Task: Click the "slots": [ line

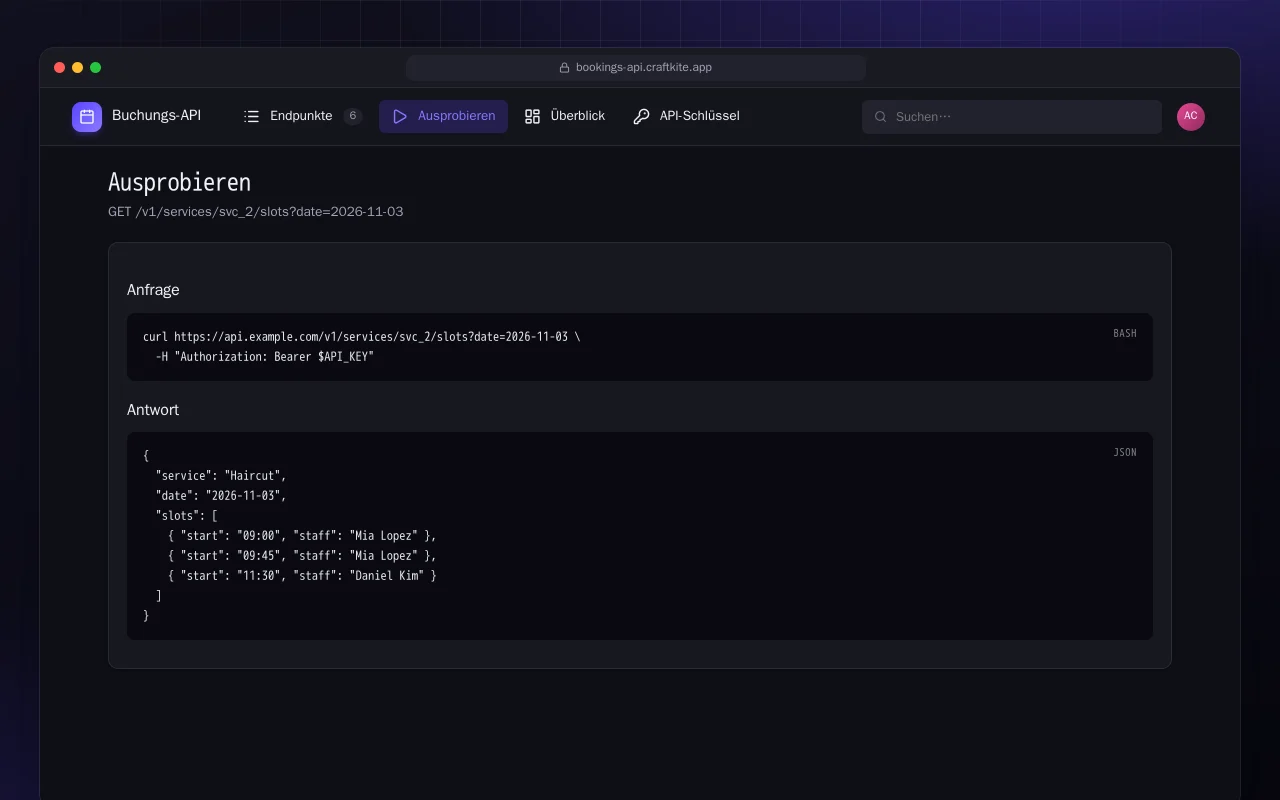Action: click(x=186, y=516)
